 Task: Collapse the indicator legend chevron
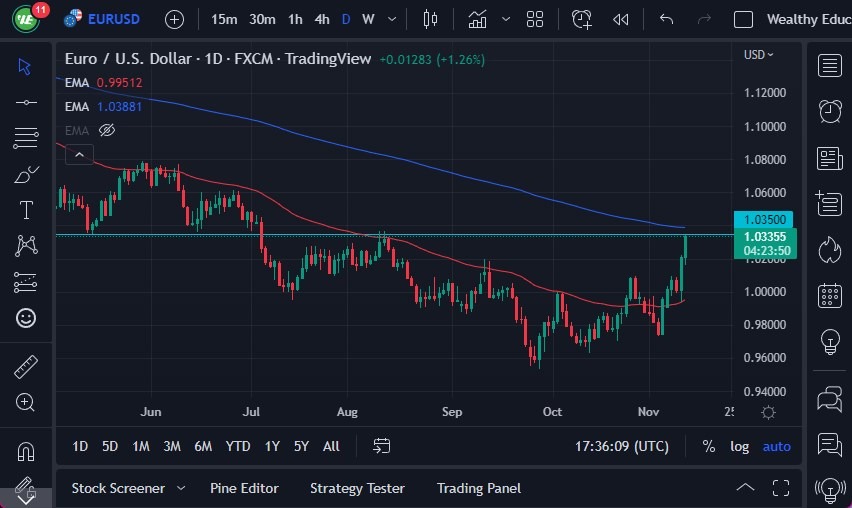(x=79, y=154)
